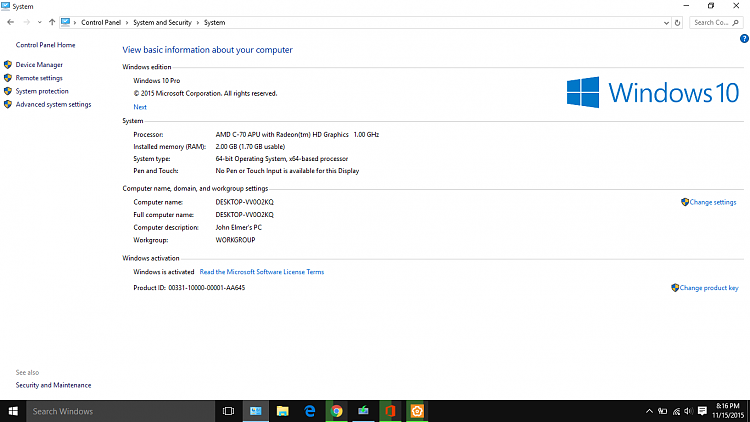Select System in the breadcrumb path
The height and width of the screenshot is (422, 750).
(x=214, y=22)
